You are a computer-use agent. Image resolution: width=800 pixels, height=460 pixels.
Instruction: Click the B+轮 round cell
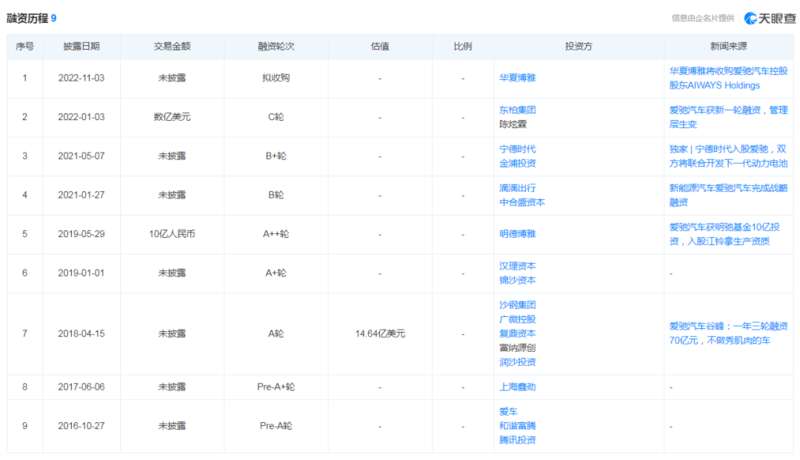point(276,156)
